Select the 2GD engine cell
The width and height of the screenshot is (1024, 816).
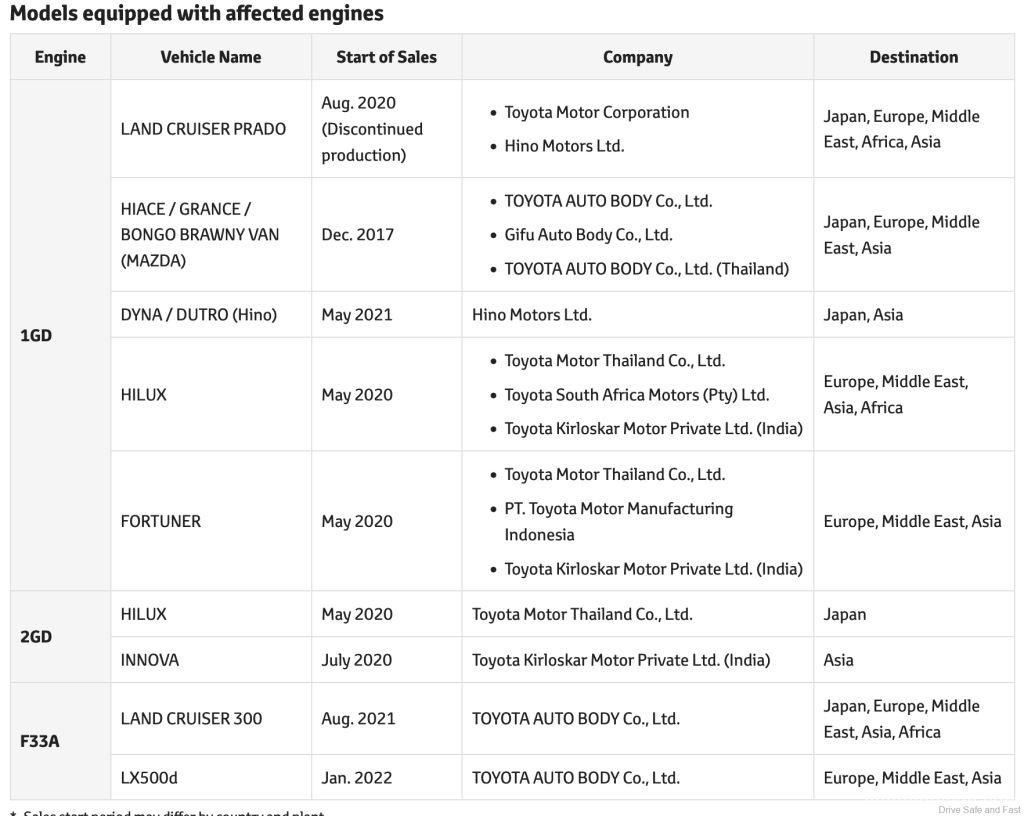tap(36, 637)
